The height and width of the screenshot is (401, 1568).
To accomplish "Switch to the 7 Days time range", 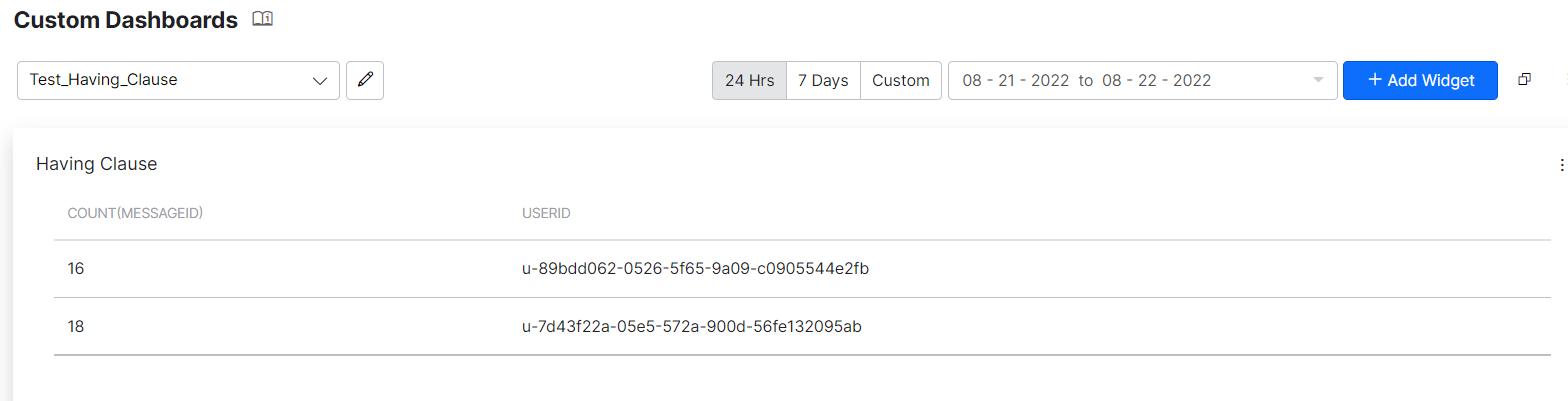I will (x=823, y=80).
